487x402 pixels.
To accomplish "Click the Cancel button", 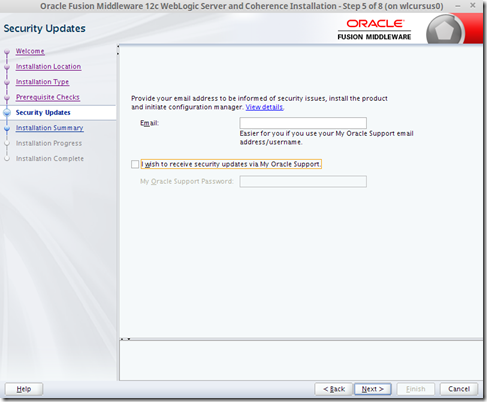I will tap(459, 389).
